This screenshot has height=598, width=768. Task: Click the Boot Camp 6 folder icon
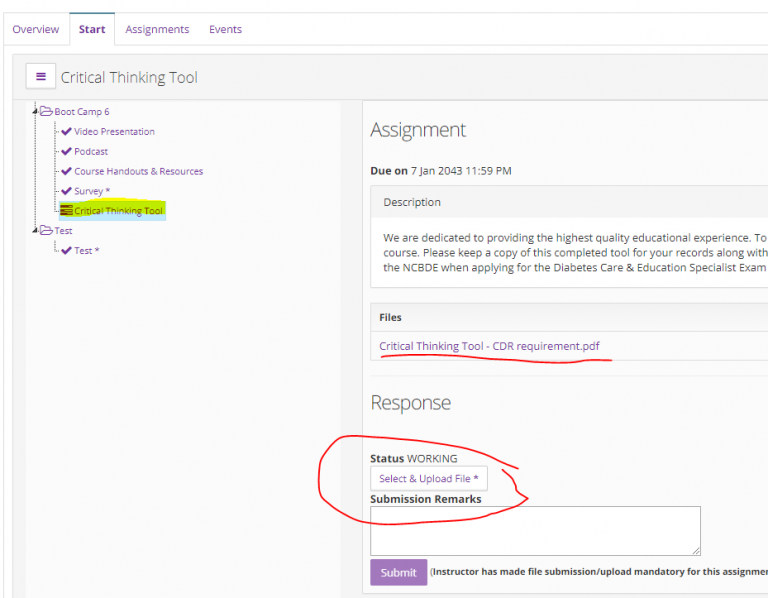[46, 111]
